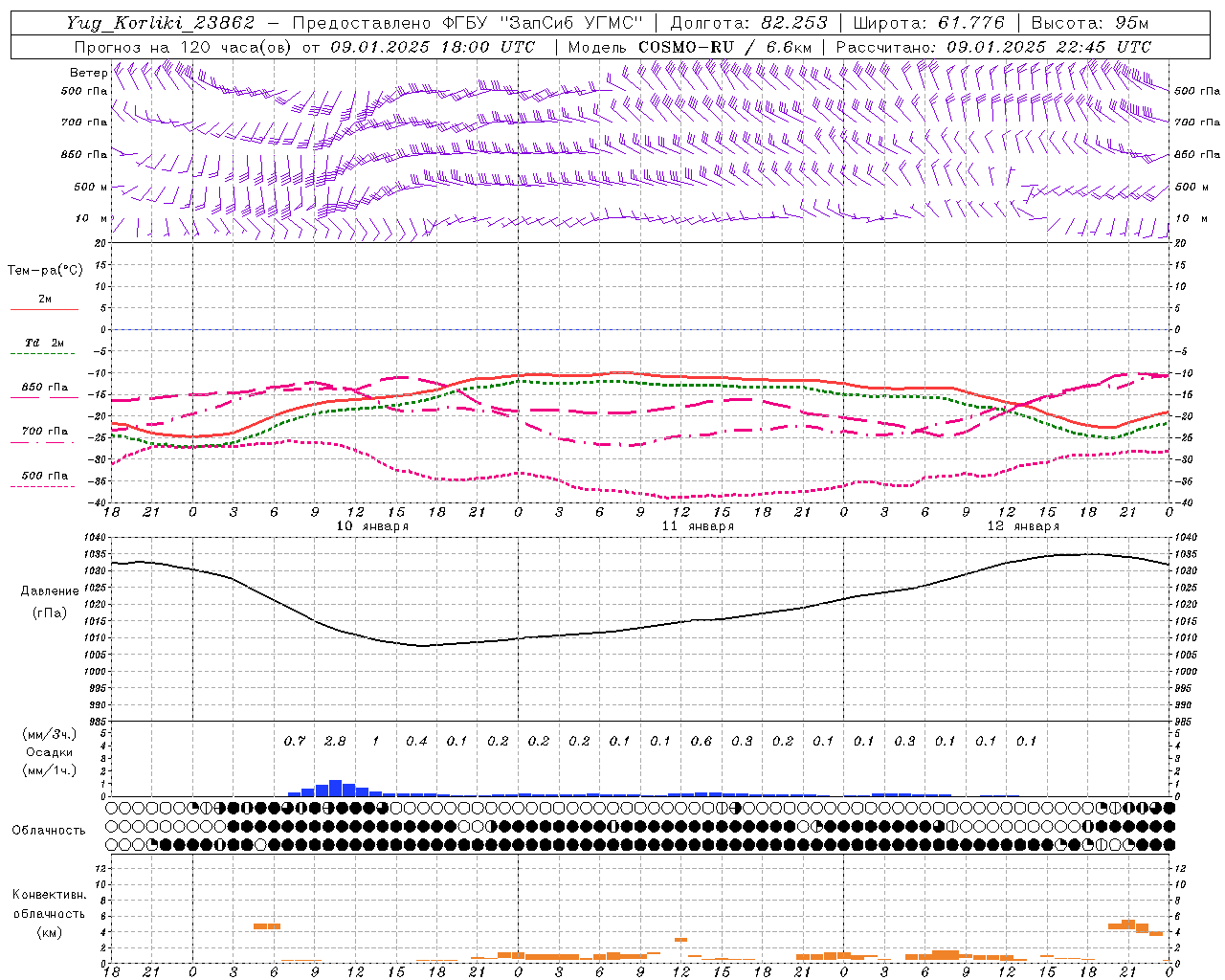Click the Рассчитано: 09.01.2025 22:45 UTC timestamp

[993, 46]
